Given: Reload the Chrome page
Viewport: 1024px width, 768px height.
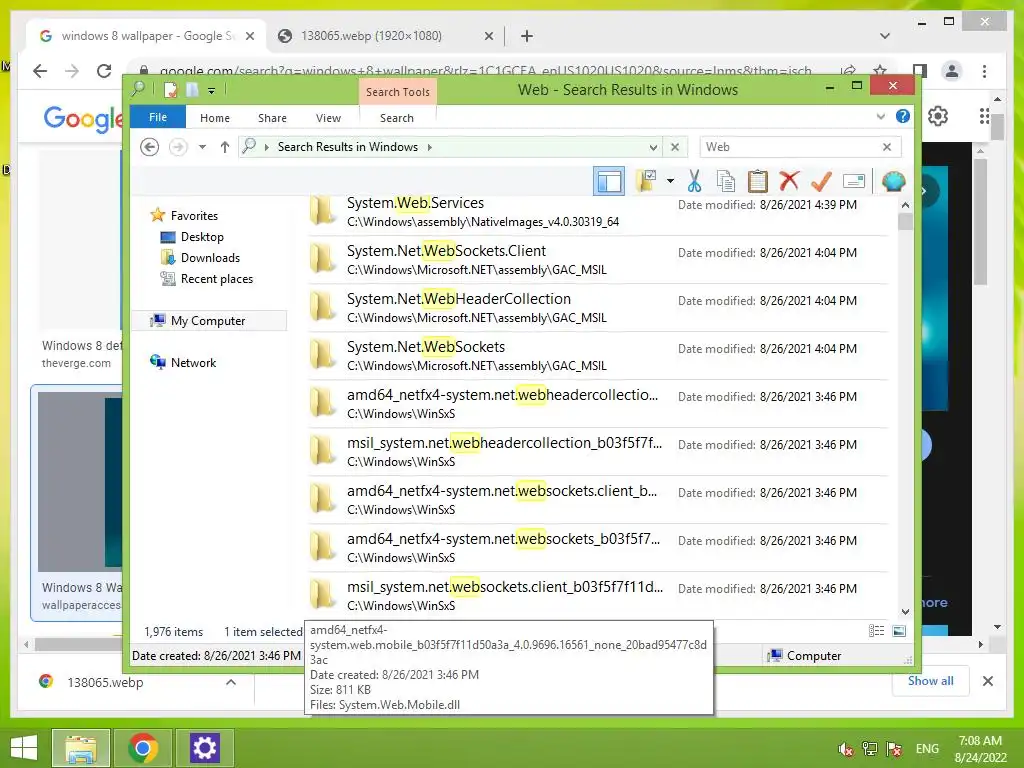Looking at the screenshot, I should [104, 71].
